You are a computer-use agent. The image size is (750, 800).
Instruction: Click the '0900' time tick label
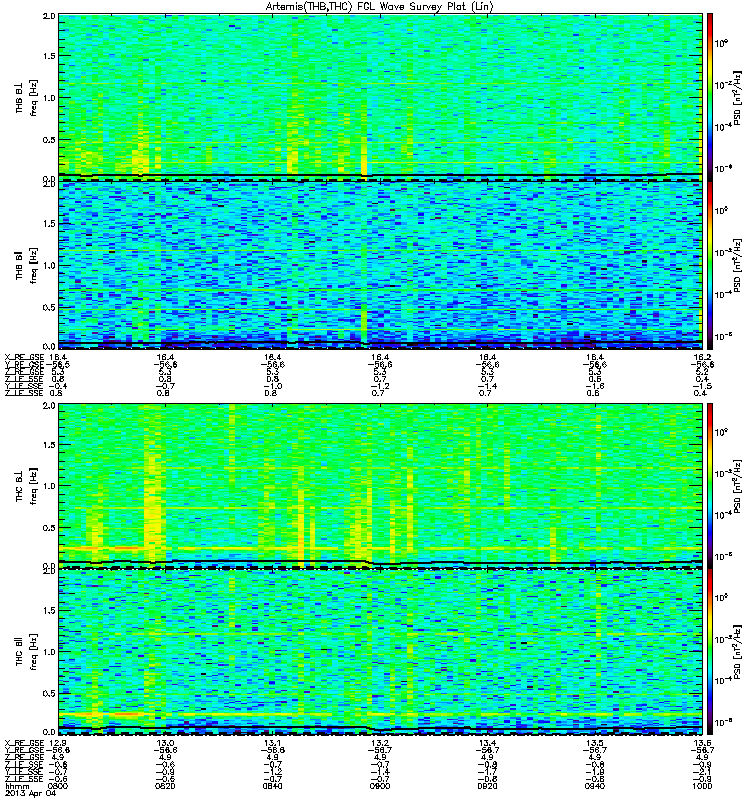click(x=380, y=786)
